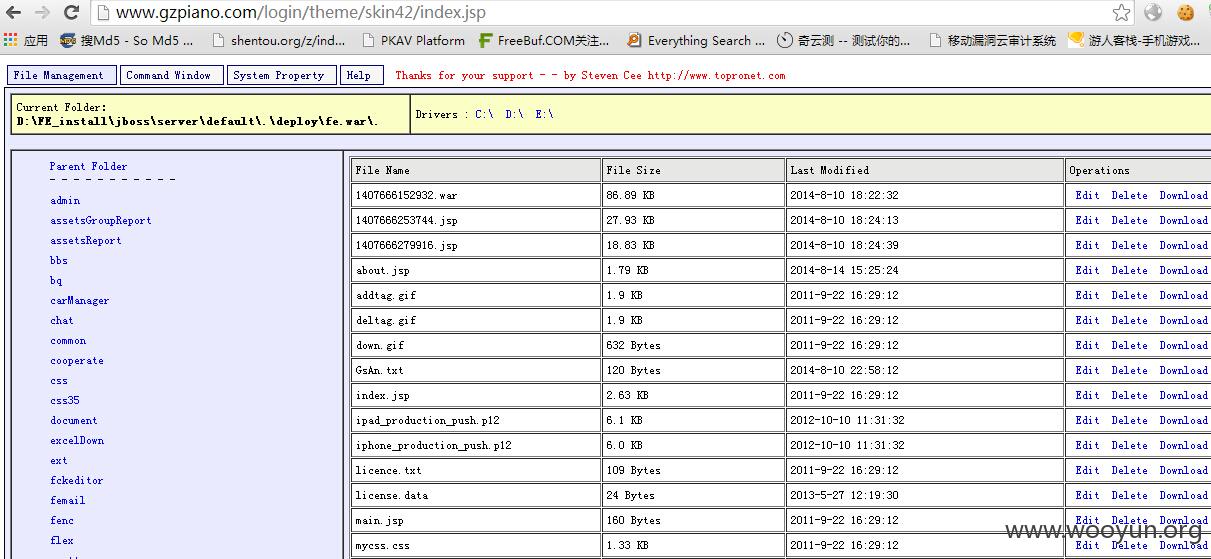Open the globe extension icon beside the star
Screen dimensions: 1211x559
point(1154,13)
